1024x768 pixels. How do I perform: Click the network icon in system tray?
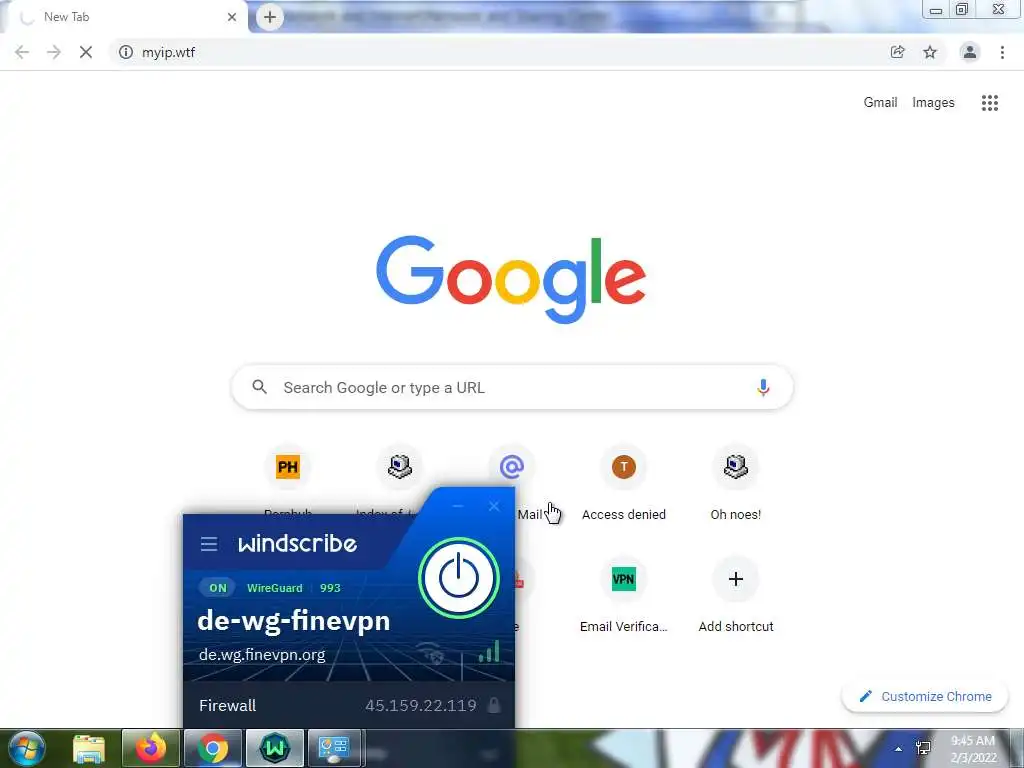[x=923, y=748]
